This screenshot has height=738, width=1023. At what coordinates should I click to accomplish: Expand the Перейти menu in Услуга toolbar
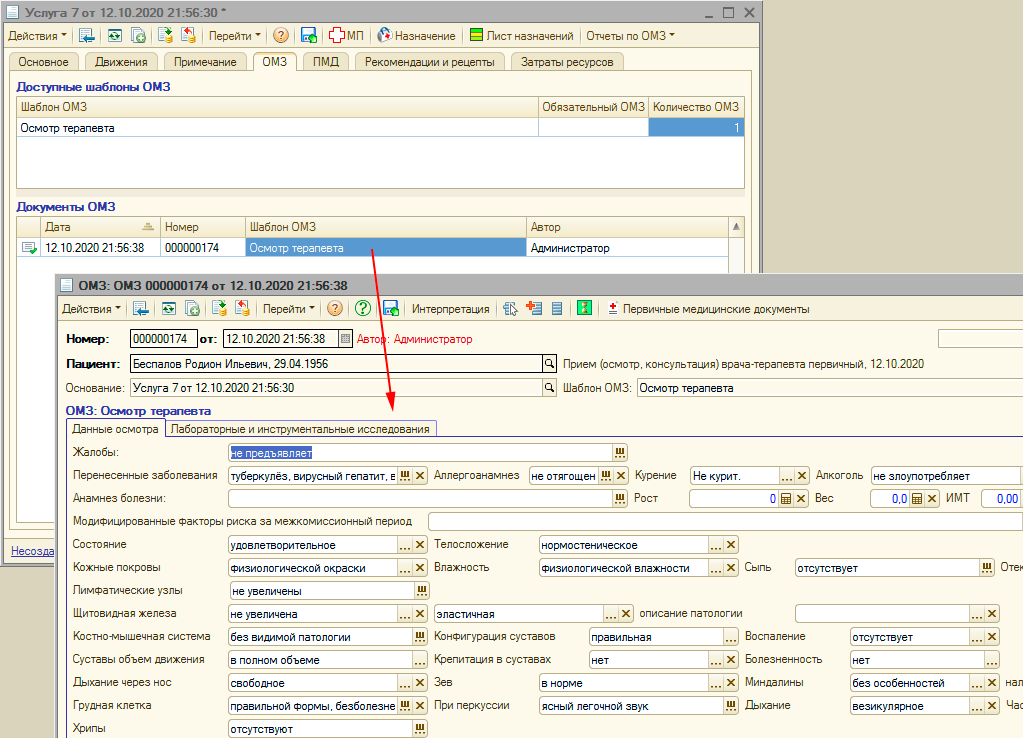[x=235, y=35]
